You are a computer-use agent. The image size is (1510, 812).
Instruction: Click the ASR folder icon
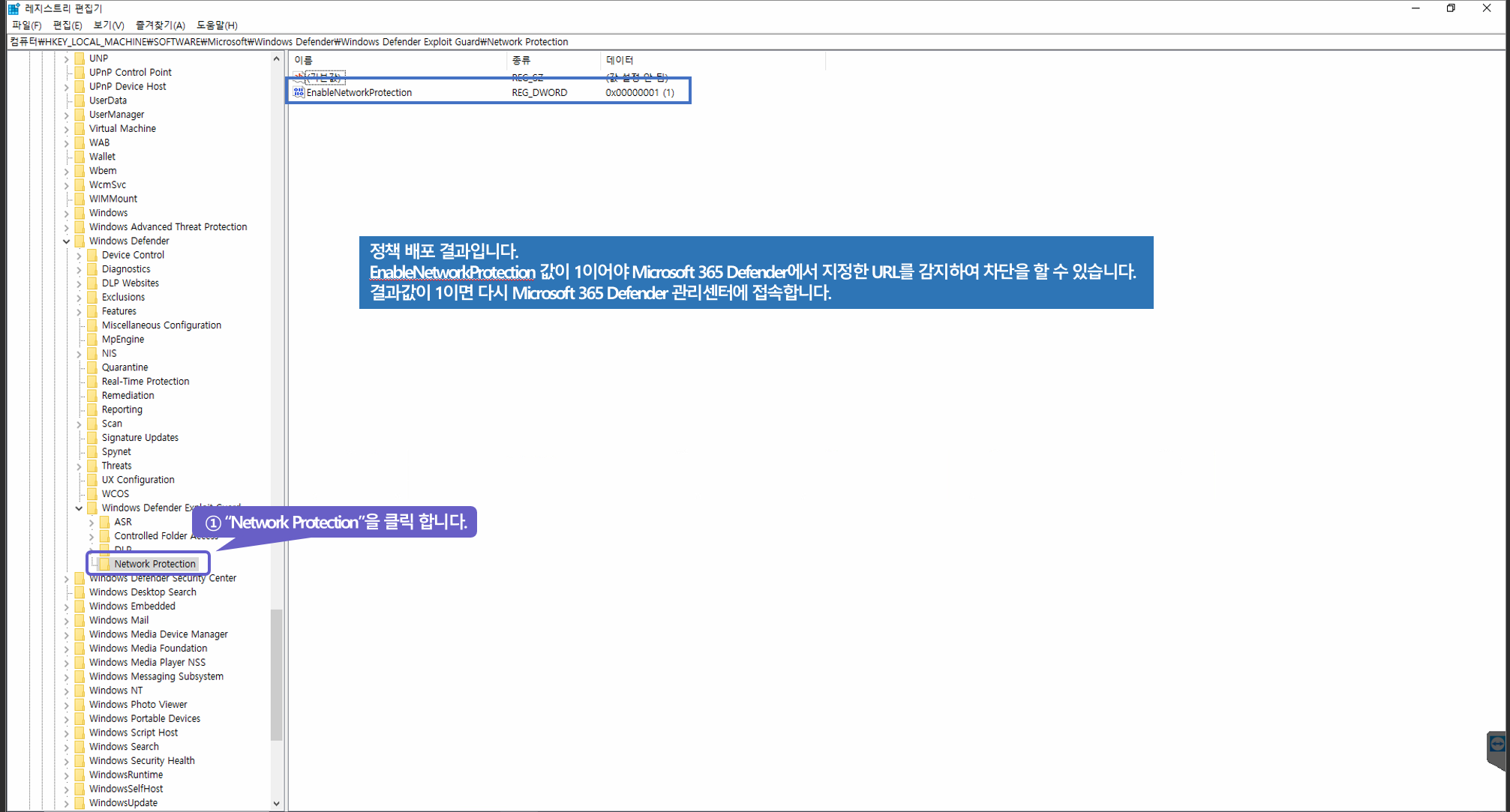(104, 522)
